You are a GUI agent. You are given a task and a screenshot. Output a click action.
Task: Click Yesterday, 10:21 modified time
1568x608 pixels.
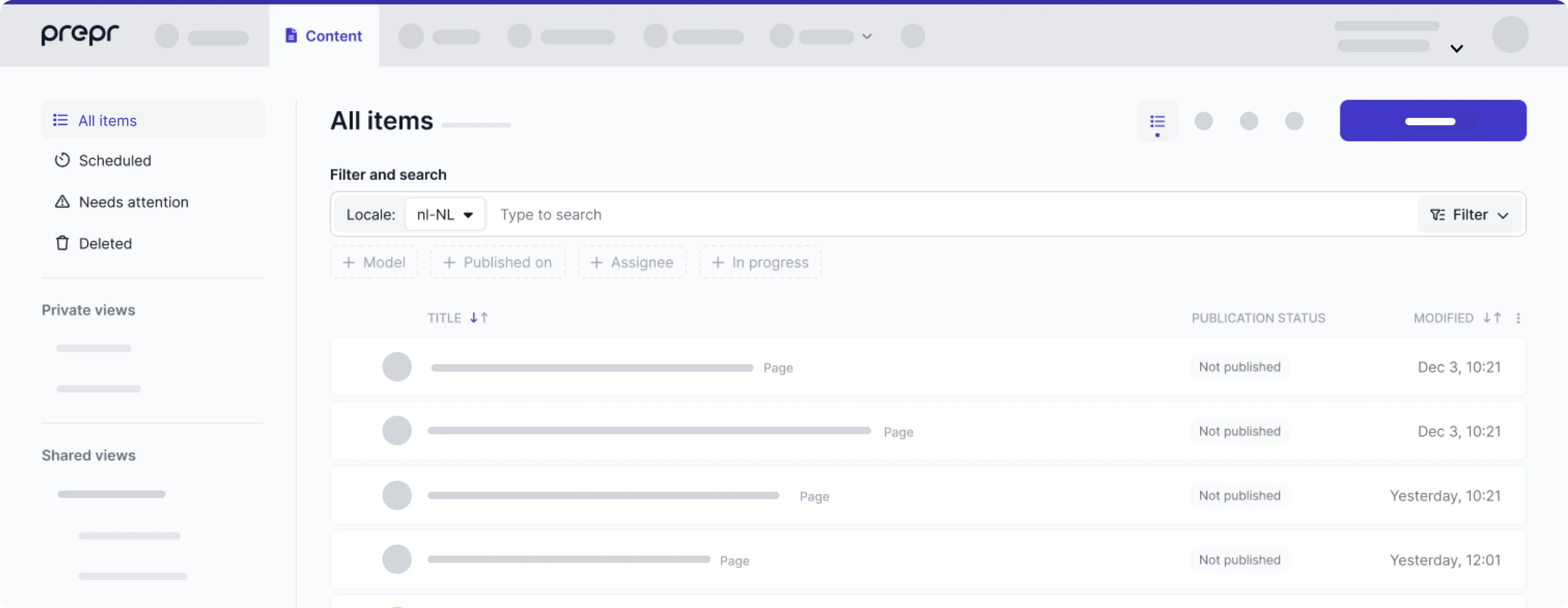point(1445,495)
